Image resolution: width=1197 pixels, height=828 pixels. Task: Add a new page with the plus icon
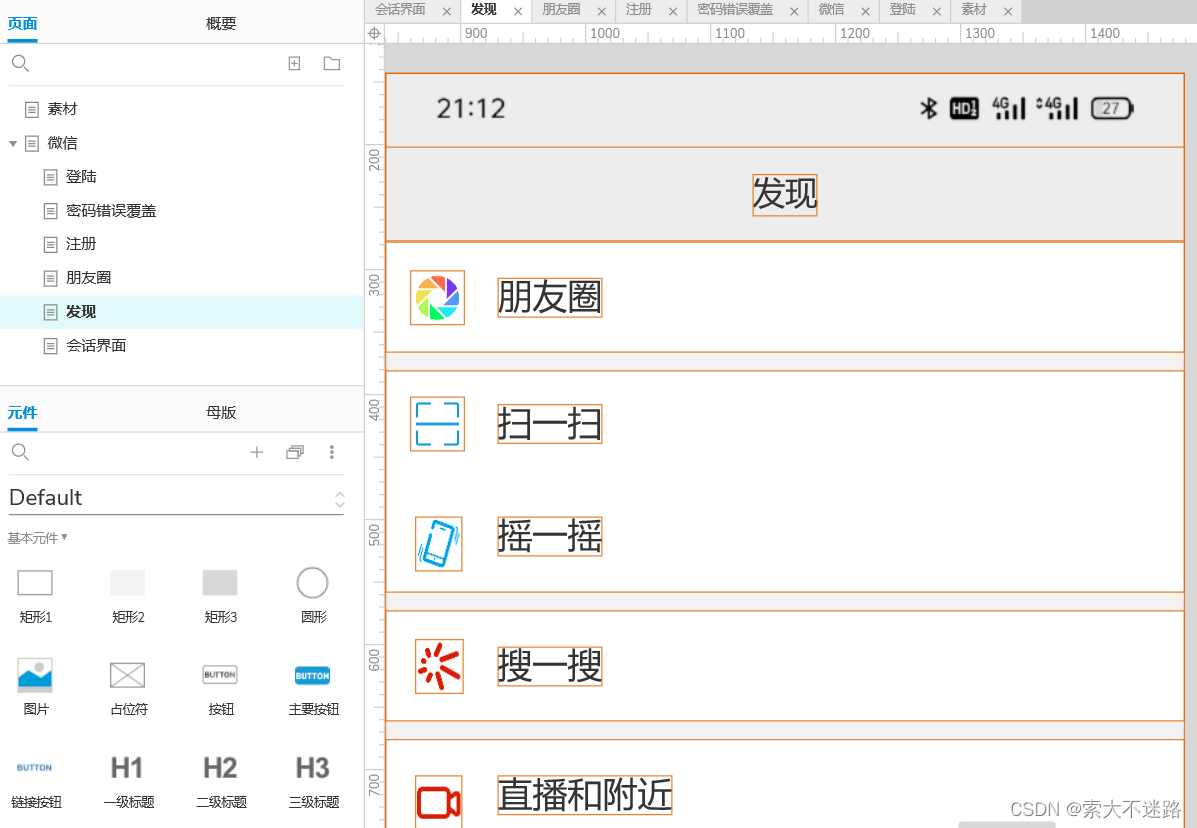[x=294, y=64]
